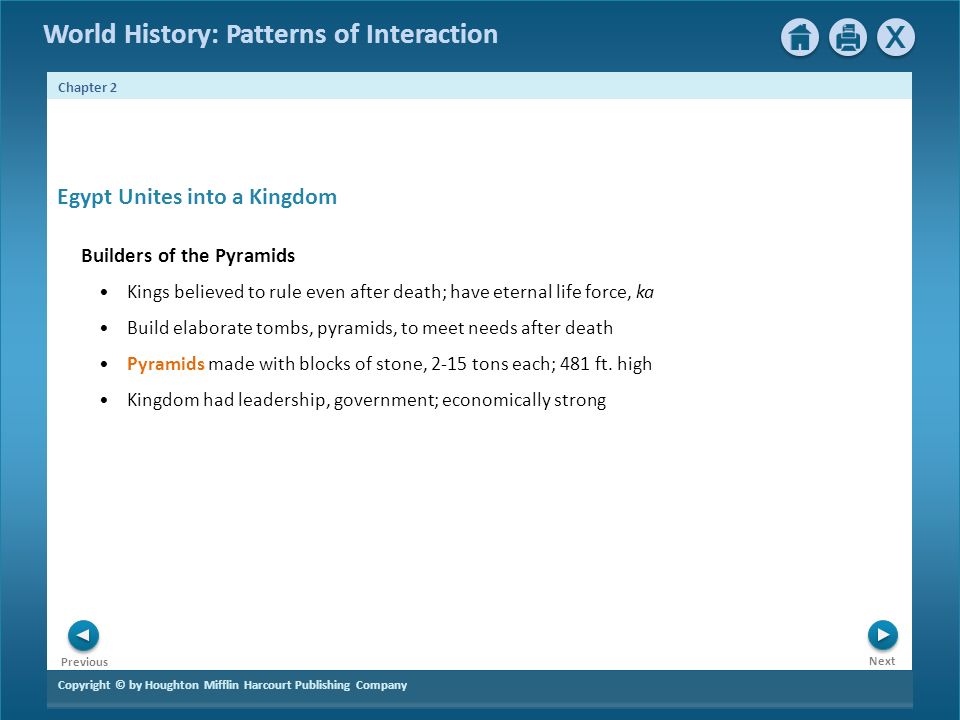Select the Chapter 2 header label

click(x=87, y=88)
